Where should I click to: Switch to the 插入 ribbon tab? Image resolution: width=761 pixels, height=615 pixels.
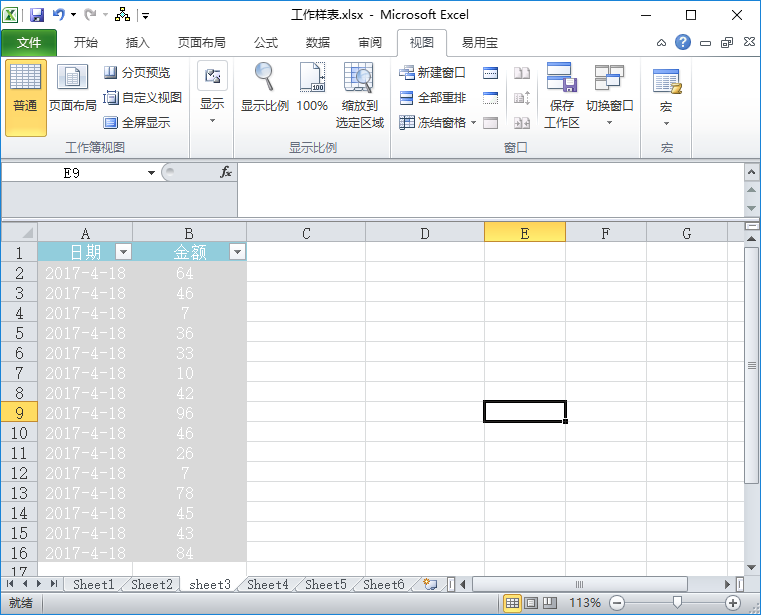[138, 43]
